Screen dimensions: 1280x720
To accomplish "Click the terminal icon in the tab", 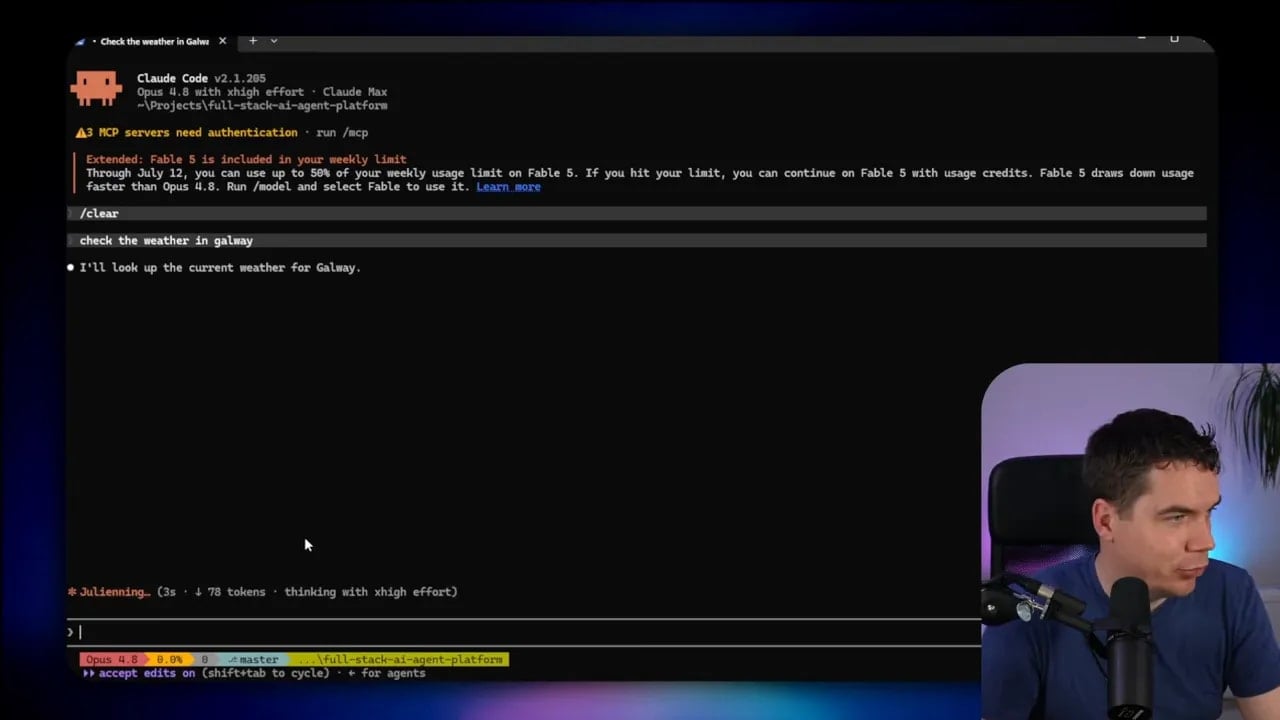I will click(80, 42).
